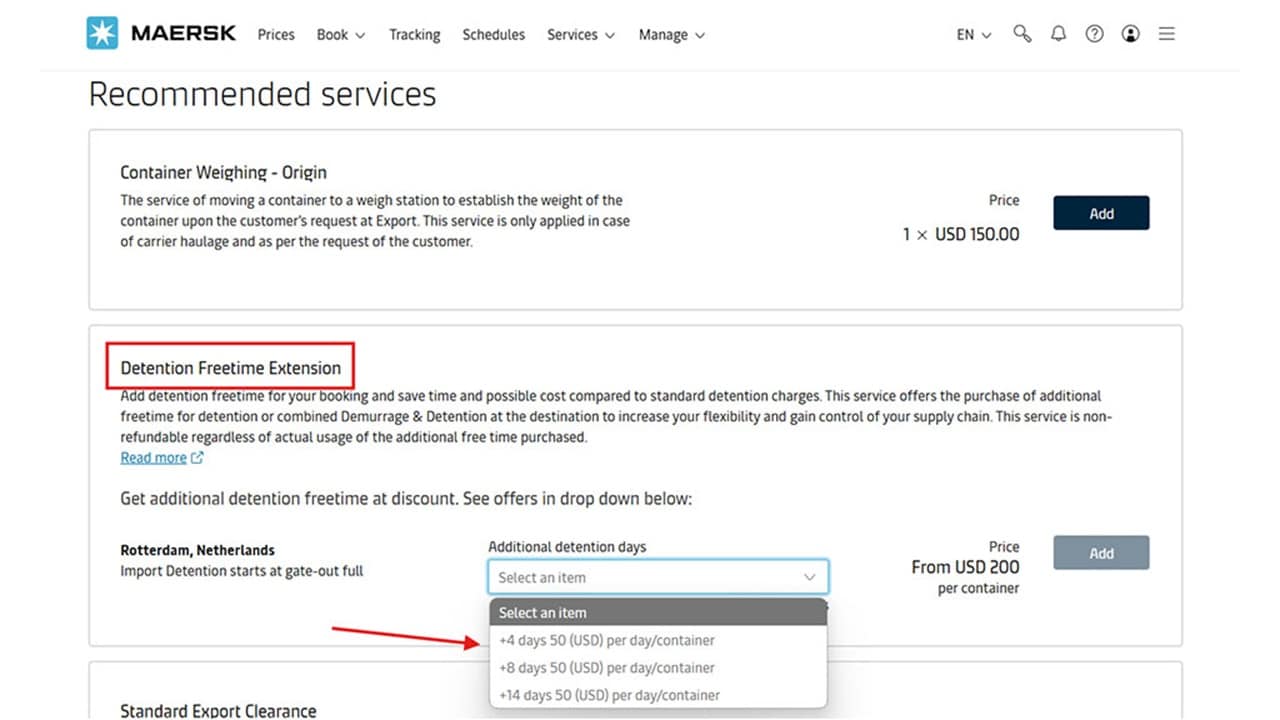Open the search icon
Screen dimensions: 1280x720
1022,33
